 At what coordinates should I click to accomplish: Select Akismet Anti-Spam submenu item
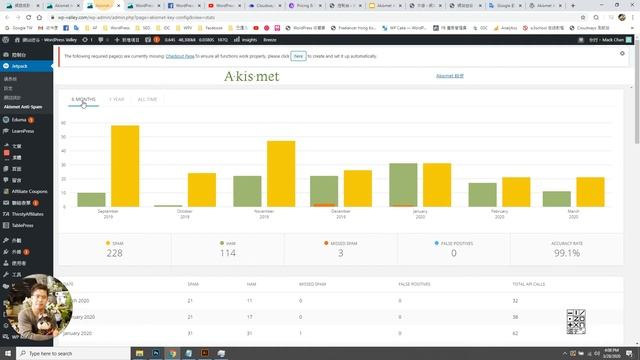[x=23, y=107]
